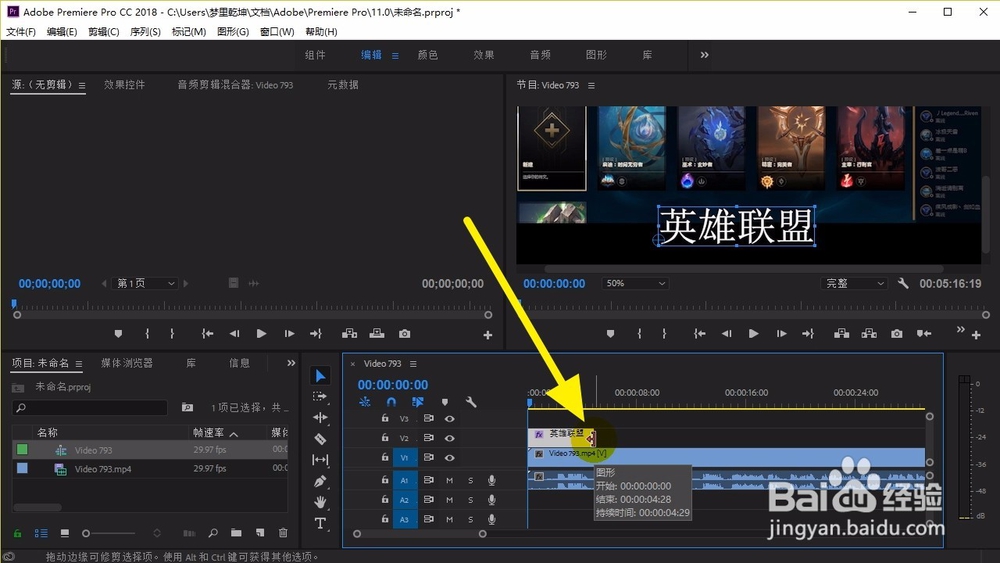Open Program panel 节目 menu icon
This screenshot has height=563, width=1000.
(x=591, y=85)
